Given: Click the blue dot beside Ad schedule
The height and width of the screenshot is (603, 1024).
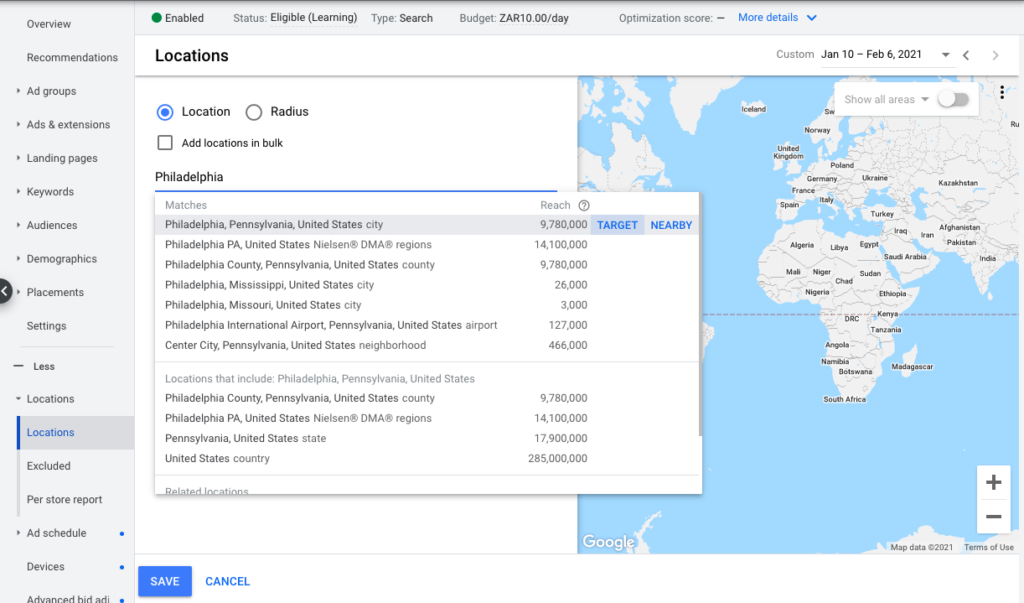Looking at the screenshot, I should click(121, 534).
